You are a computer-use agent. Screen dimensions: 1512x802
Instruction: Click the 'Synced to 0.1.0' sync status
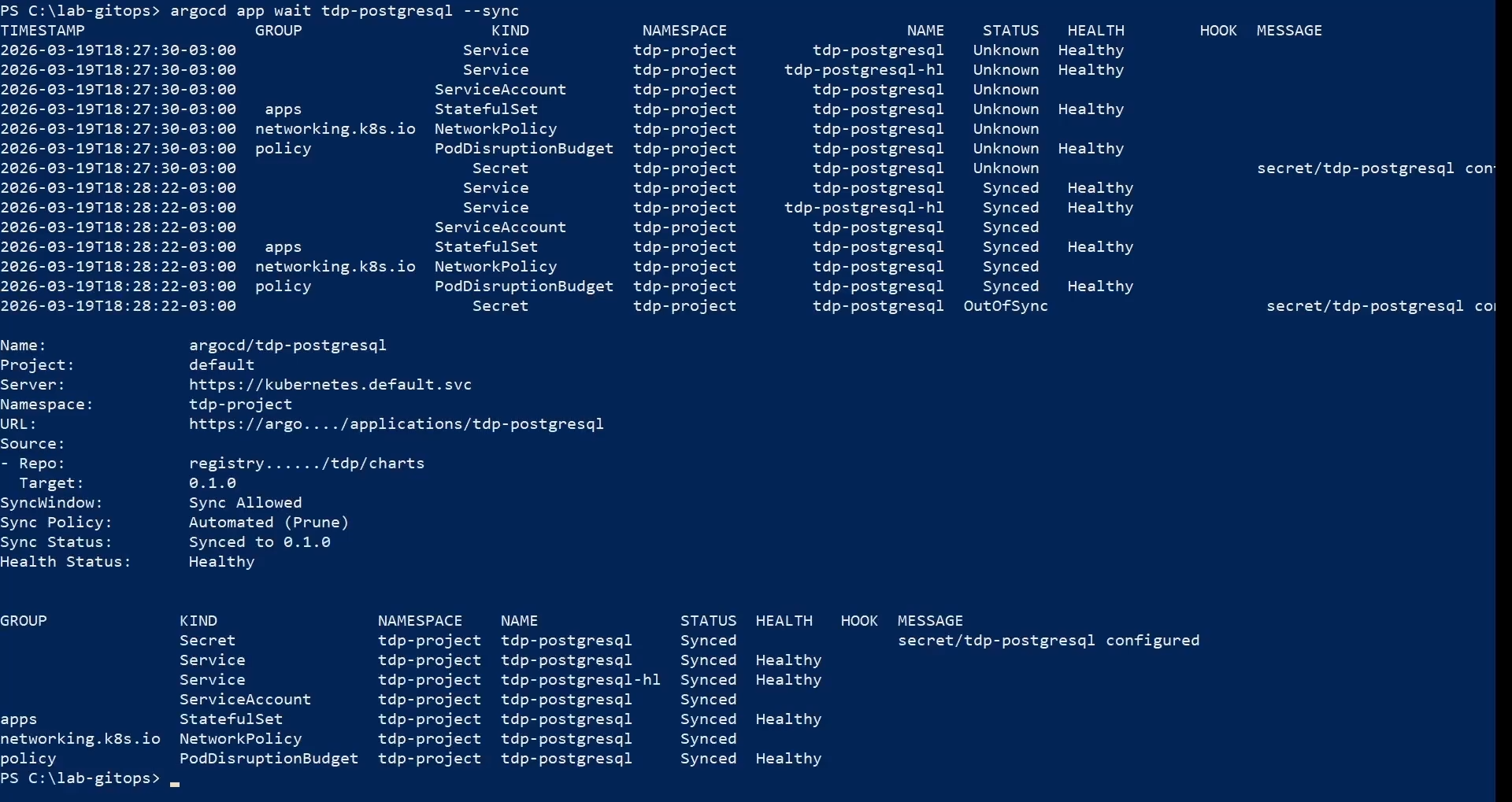[x=259, y=542]
